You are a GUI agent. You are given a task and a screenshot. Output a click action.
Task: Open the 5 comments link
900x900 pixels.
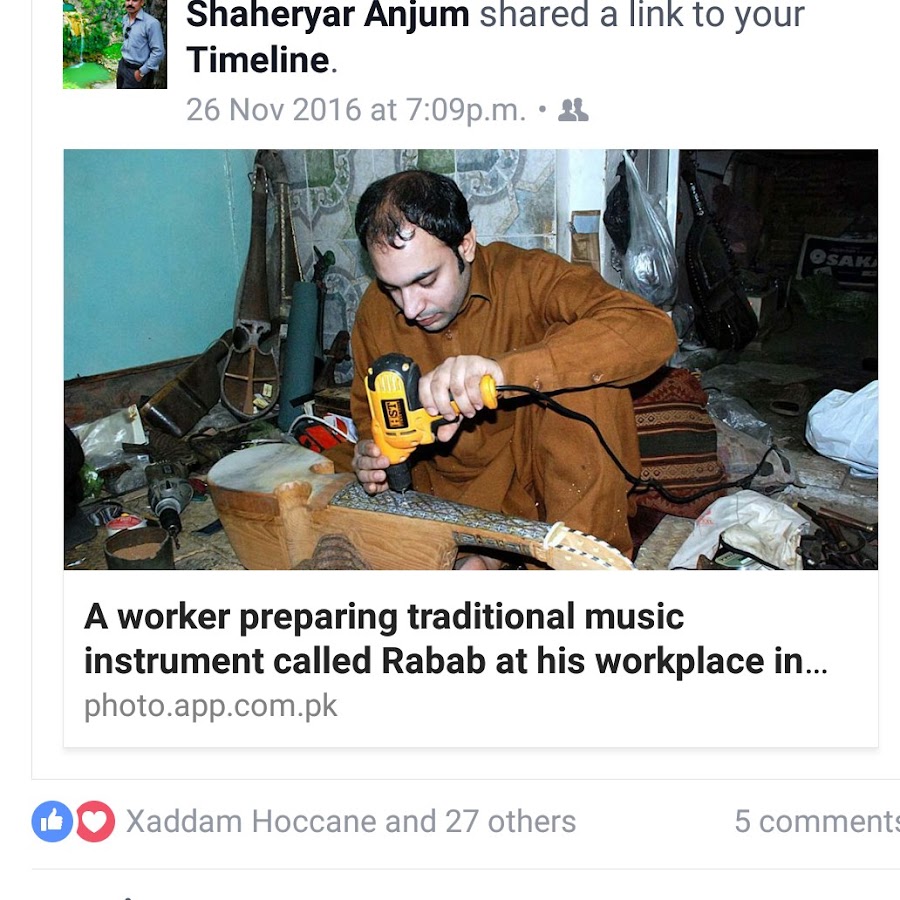[817, 821]
